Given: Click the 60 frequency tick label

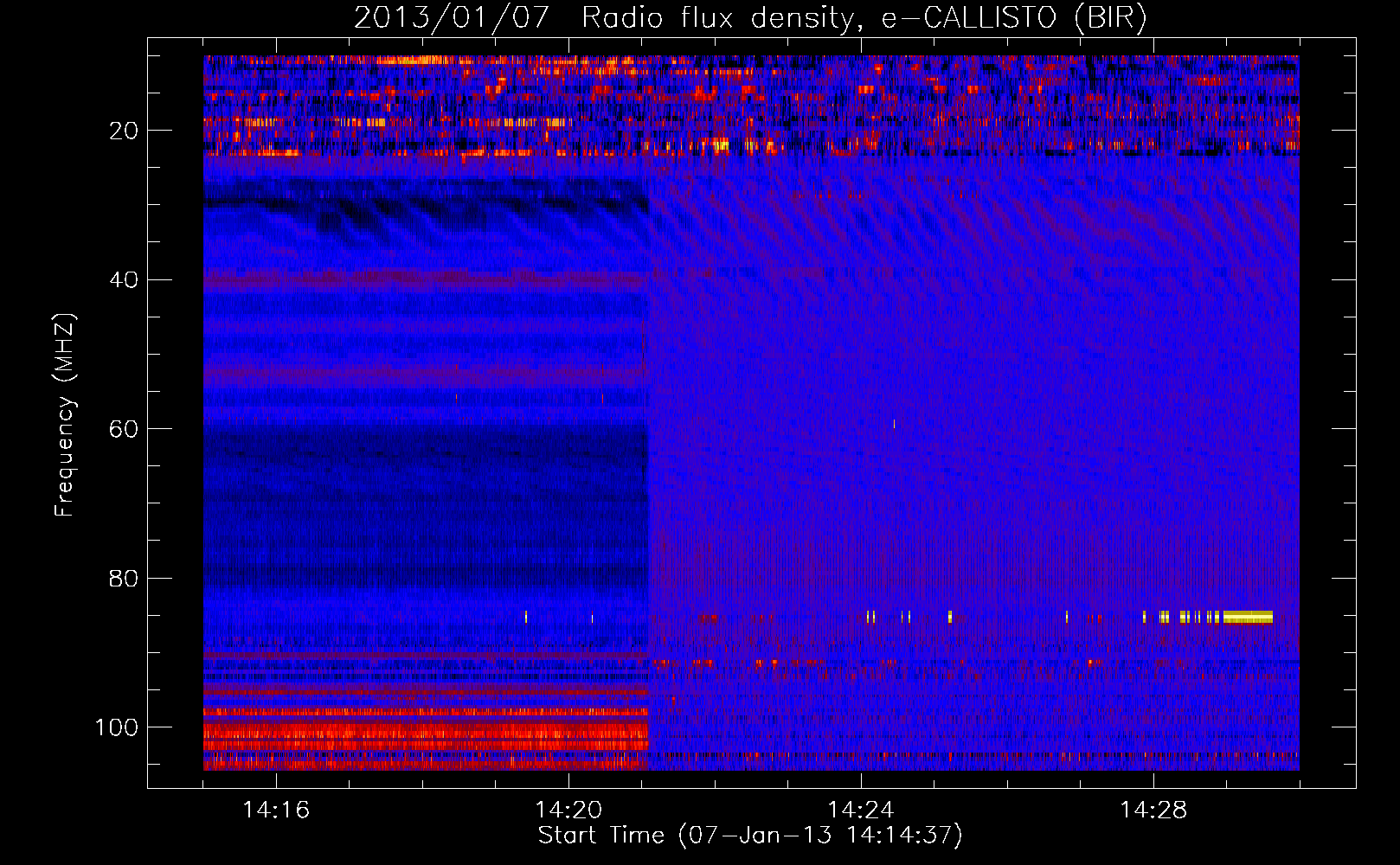Looking at the screenshot, I should tap(124, 429).
